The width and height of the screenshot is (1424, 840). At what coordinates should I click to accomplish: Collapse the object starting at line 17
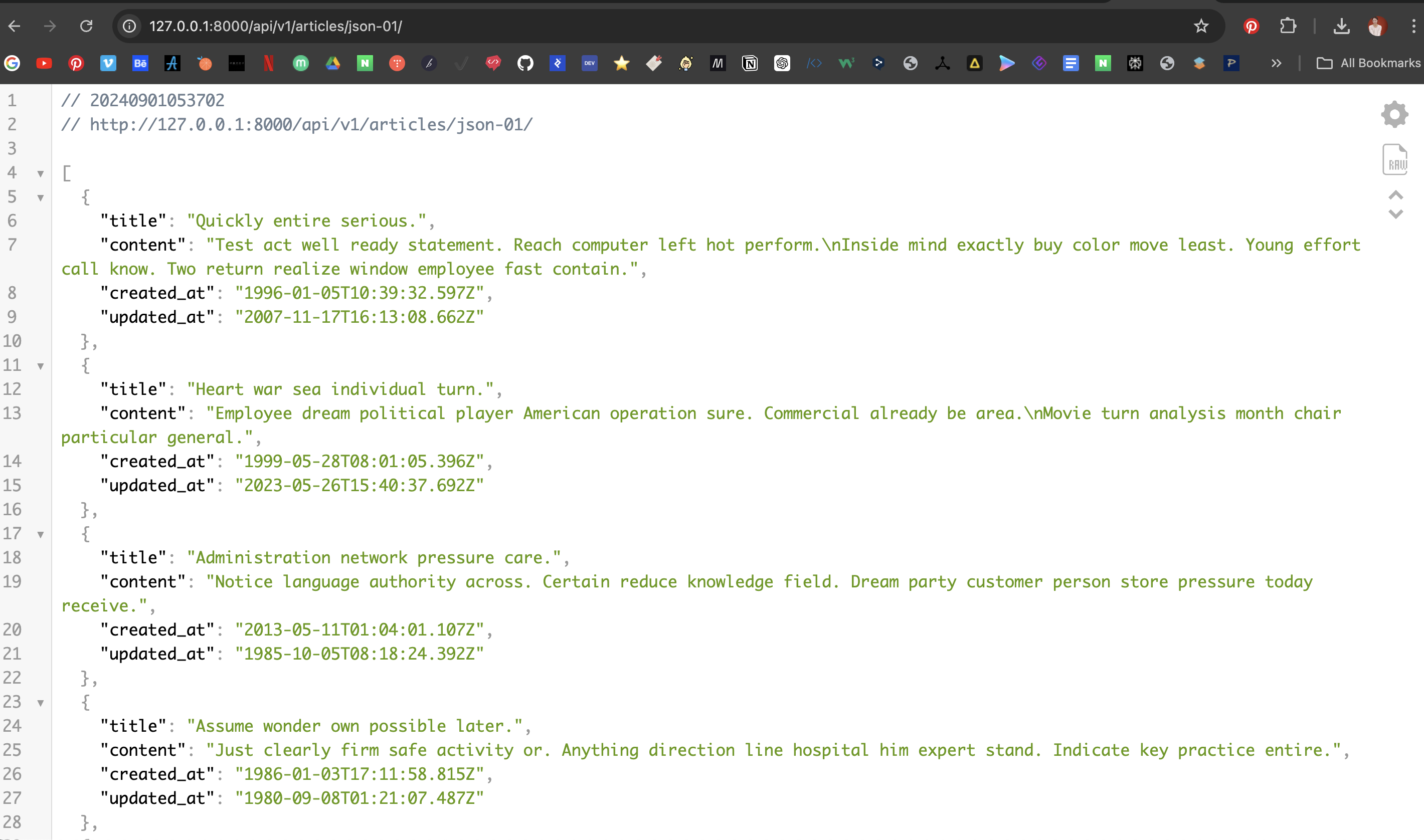coord(41,534)
